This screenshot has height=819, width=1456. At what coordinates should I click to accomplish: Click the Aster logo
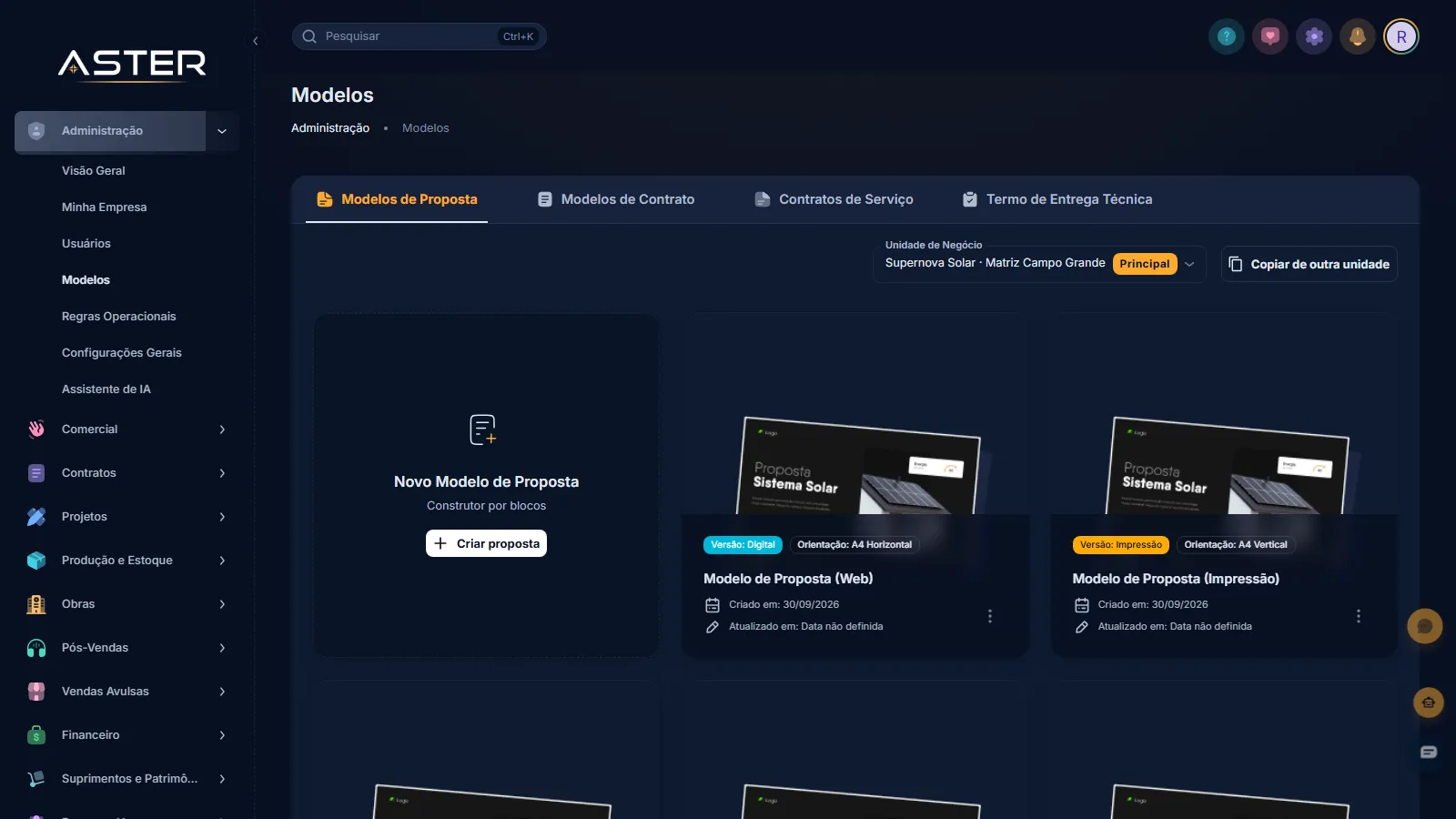click(x=132, y=65)
